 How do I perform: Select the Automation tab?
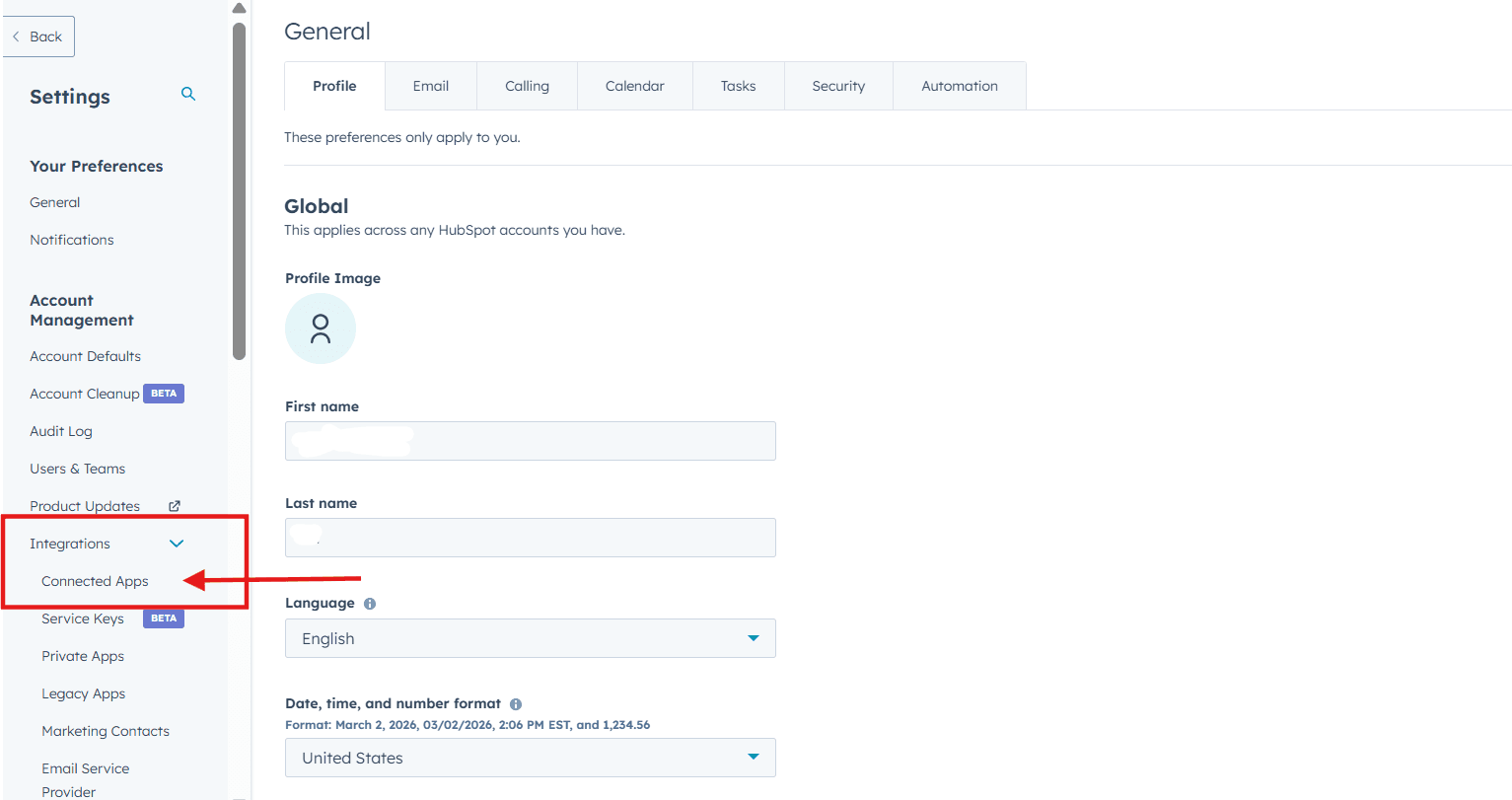pyautogui.click(x=959, y=86)
